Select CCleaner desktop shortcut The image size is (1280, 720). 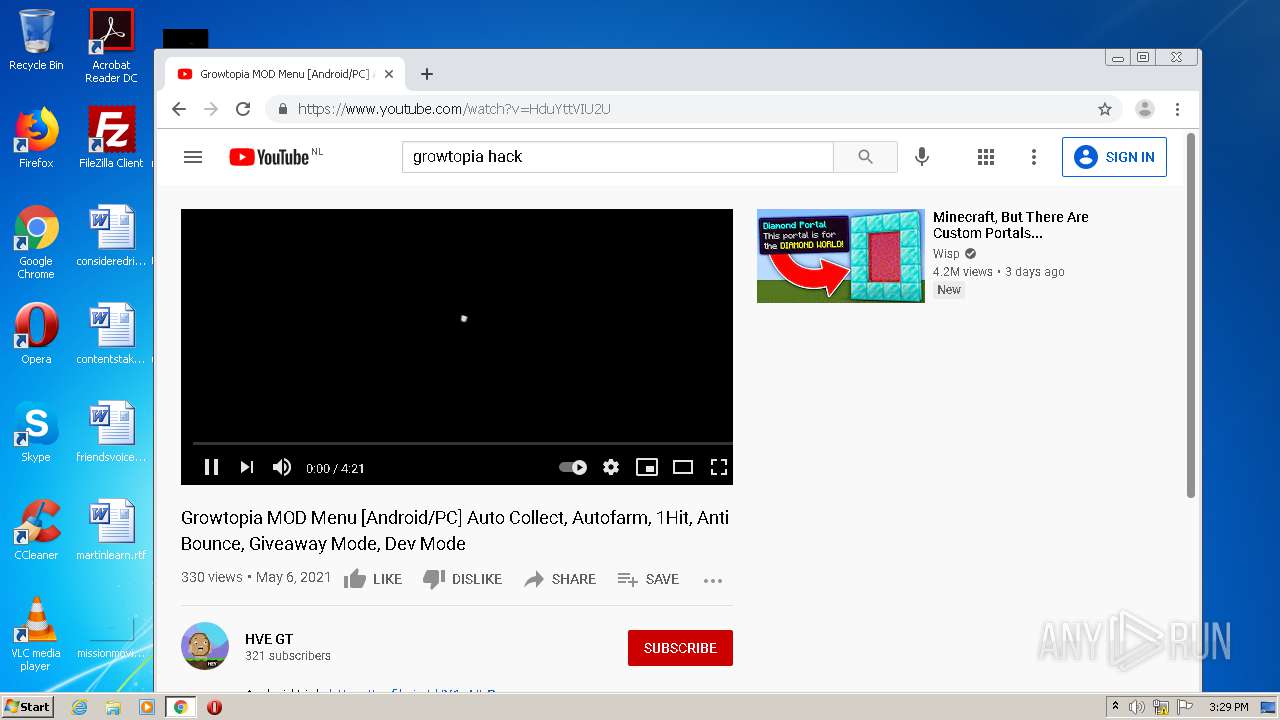point(36,530)
